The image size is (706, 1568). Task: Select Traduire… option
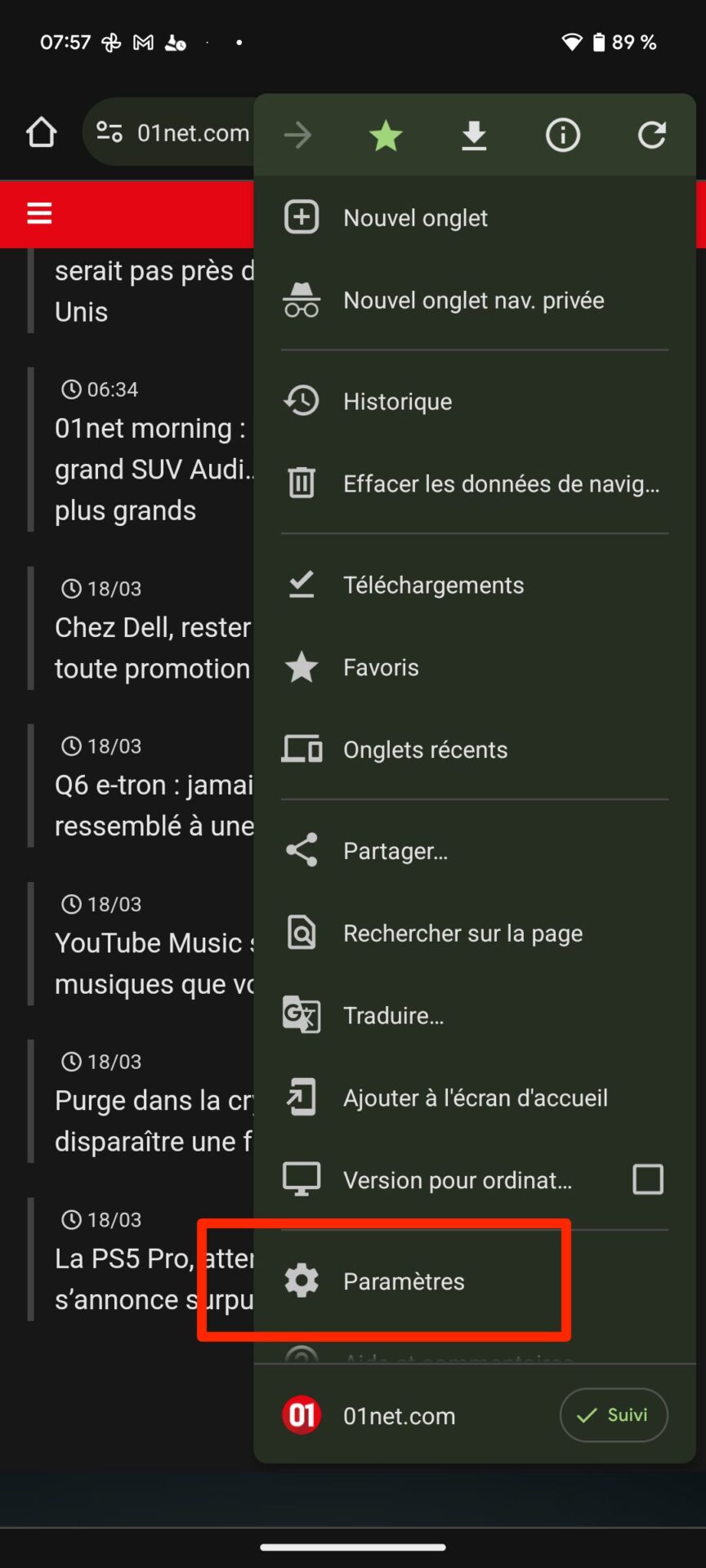(x=475, y=1015)
